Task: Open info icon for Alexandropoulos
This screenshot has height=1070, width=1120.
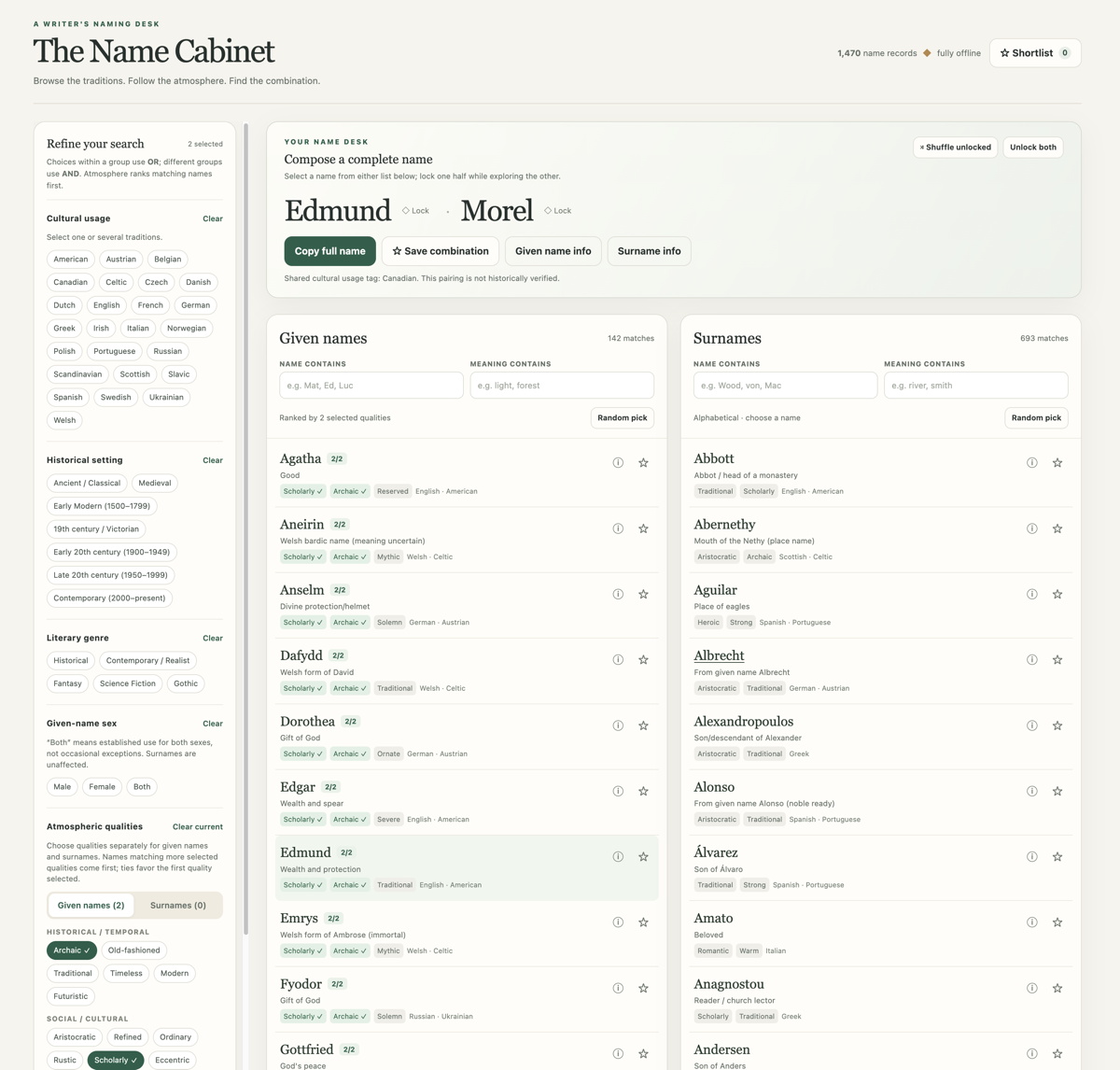Action: click(1032, 725)
